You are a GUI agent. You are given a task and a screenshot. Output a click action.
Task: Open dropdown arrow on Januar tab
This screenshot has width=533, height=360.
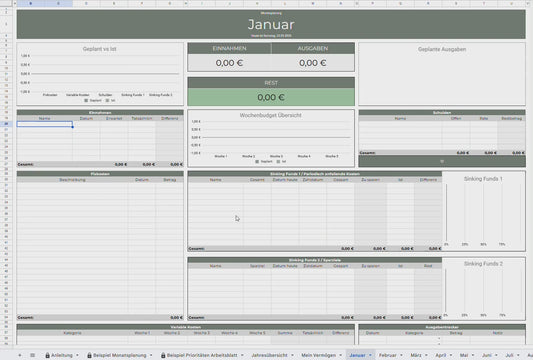point(370,355)
